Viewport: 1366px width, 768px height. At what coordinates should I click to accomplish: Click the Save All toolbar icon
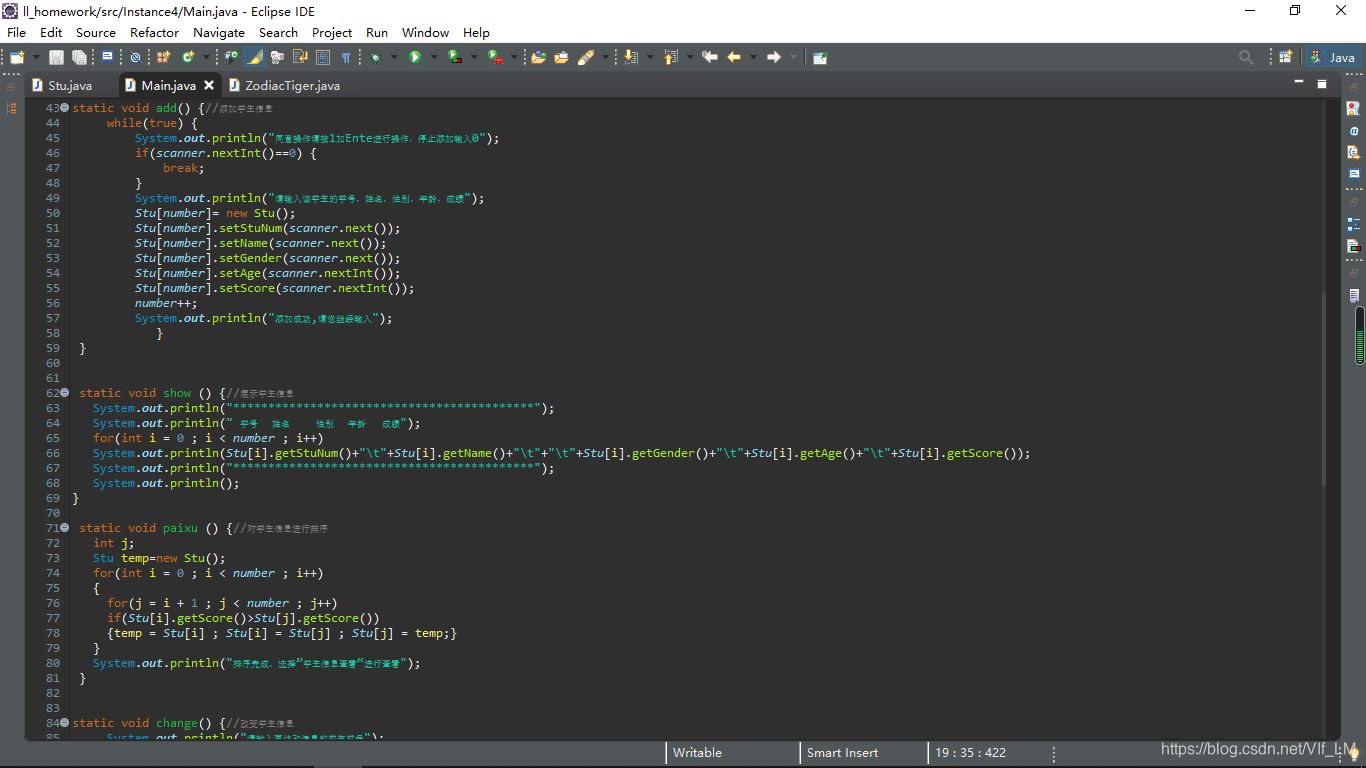78,57
